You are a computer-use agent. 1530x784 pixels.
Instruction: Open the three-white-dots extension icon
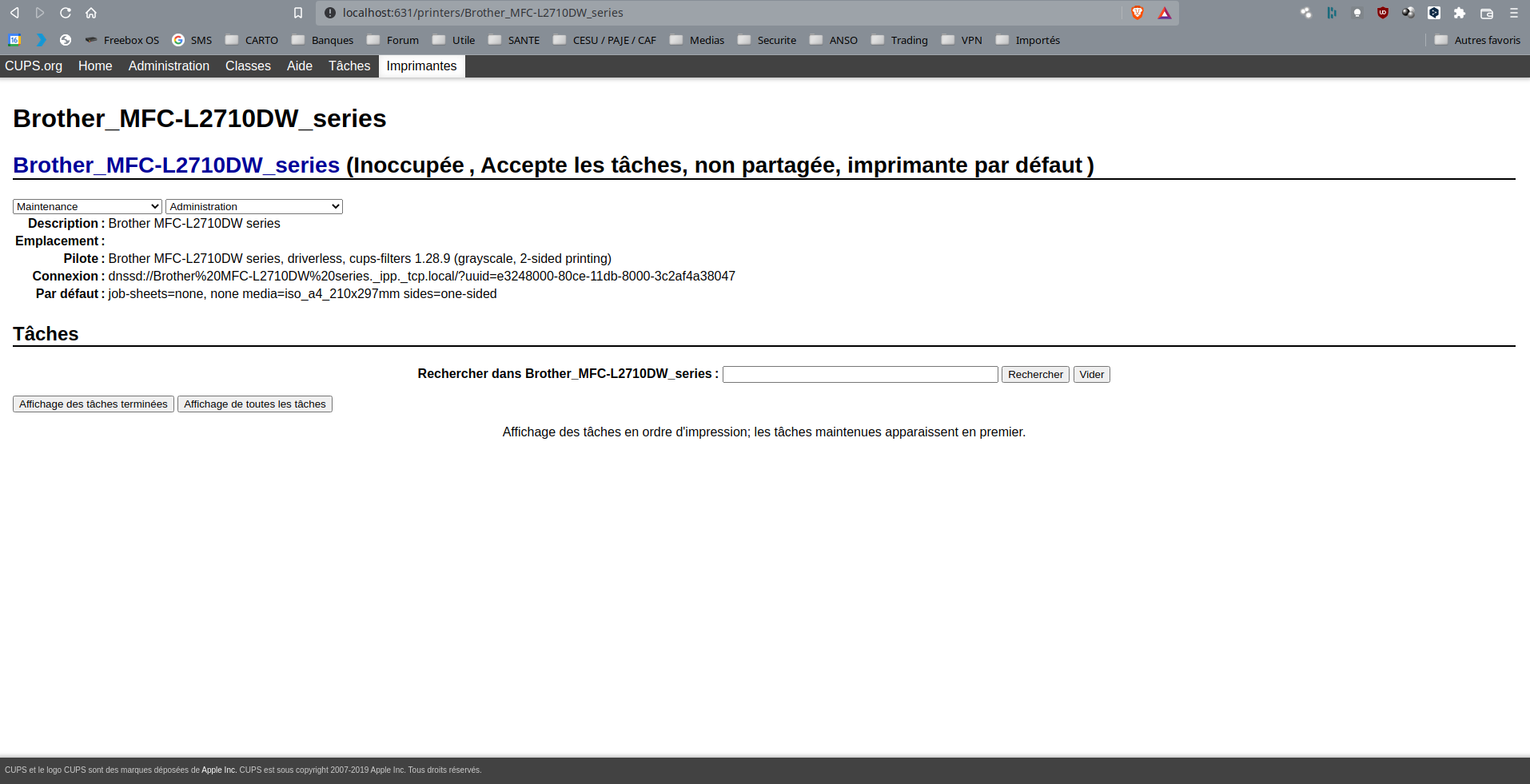click(1306, 13)
